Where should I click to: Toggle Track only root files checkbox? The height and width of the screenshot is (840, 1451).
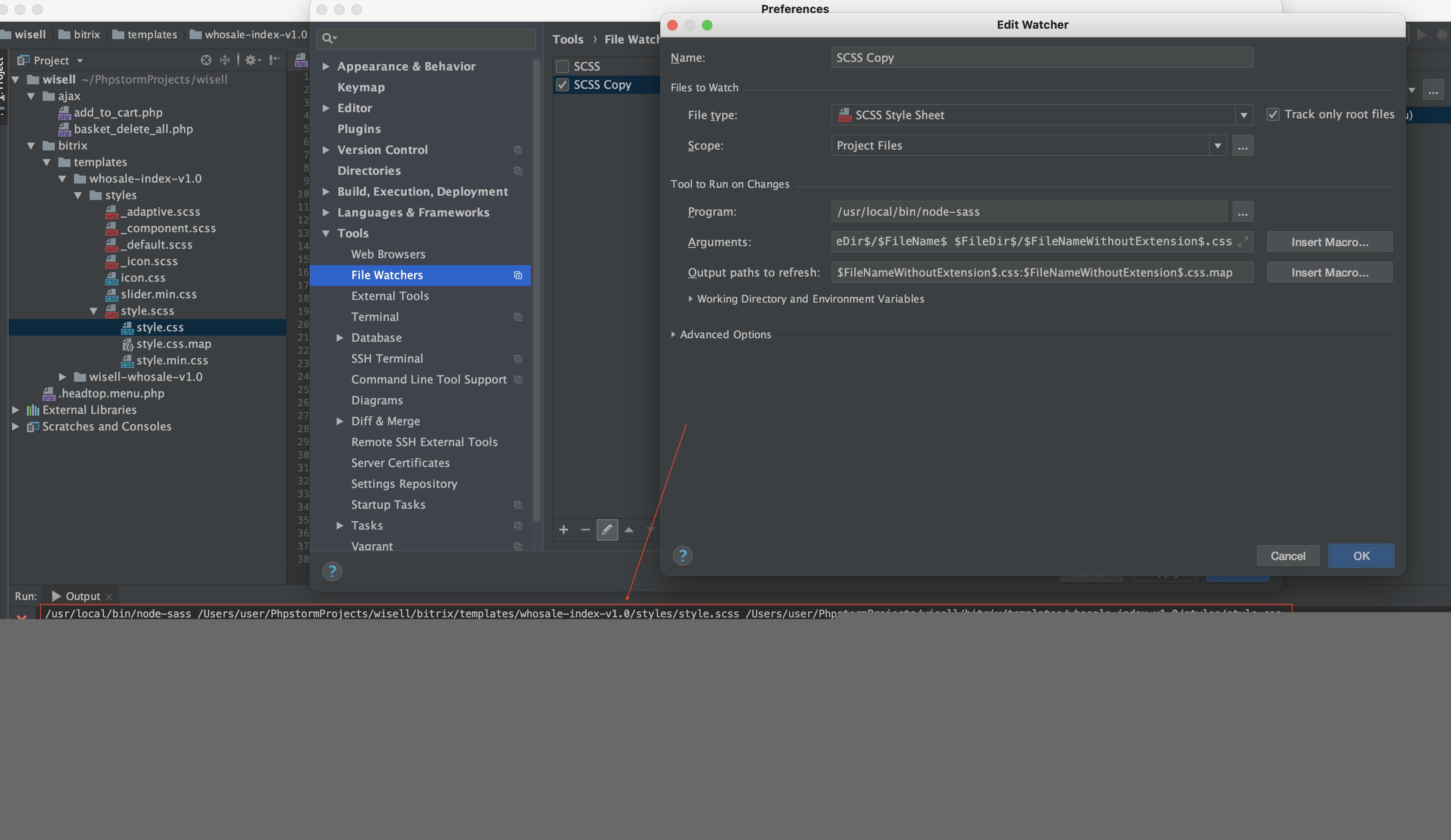coord(1273,115)
